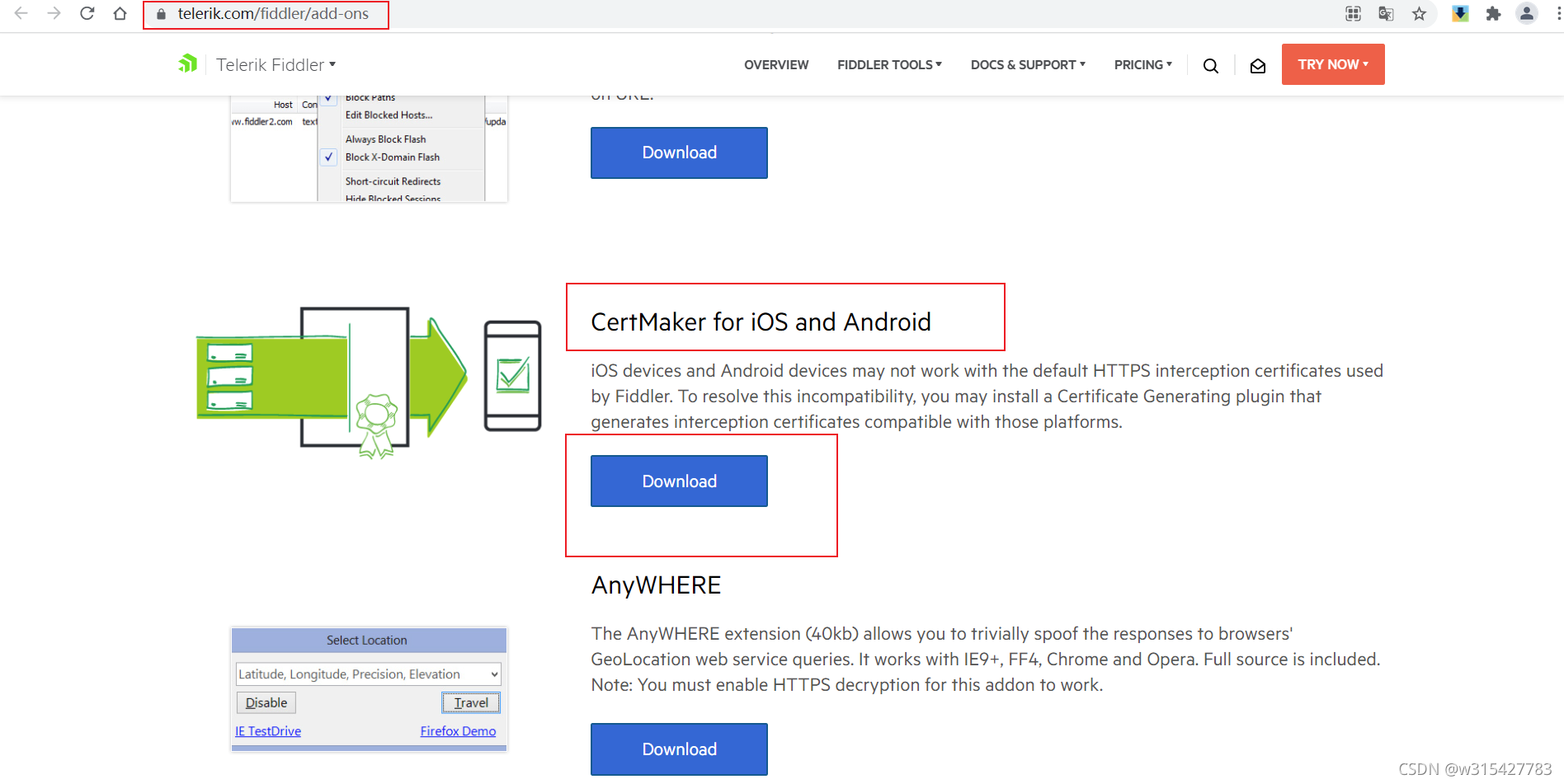Select Always Block Flash menu entry
The width and height of the screenshot is (1564, 784).
click(x=385, y=139)
